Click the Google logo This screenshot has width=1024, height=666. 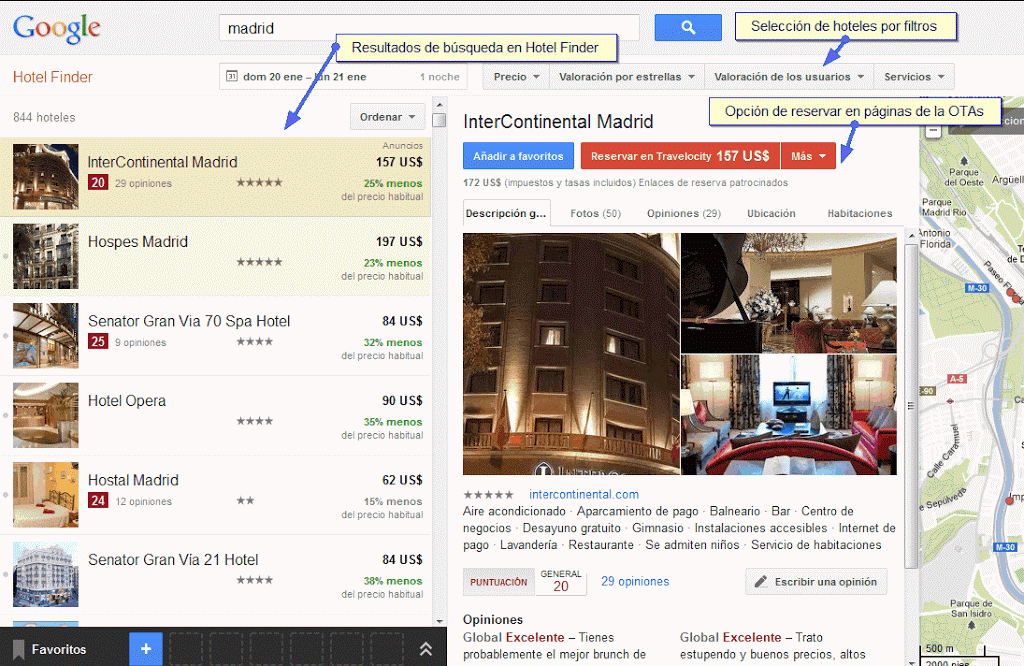pyautogui.click(x=57, y=28)
